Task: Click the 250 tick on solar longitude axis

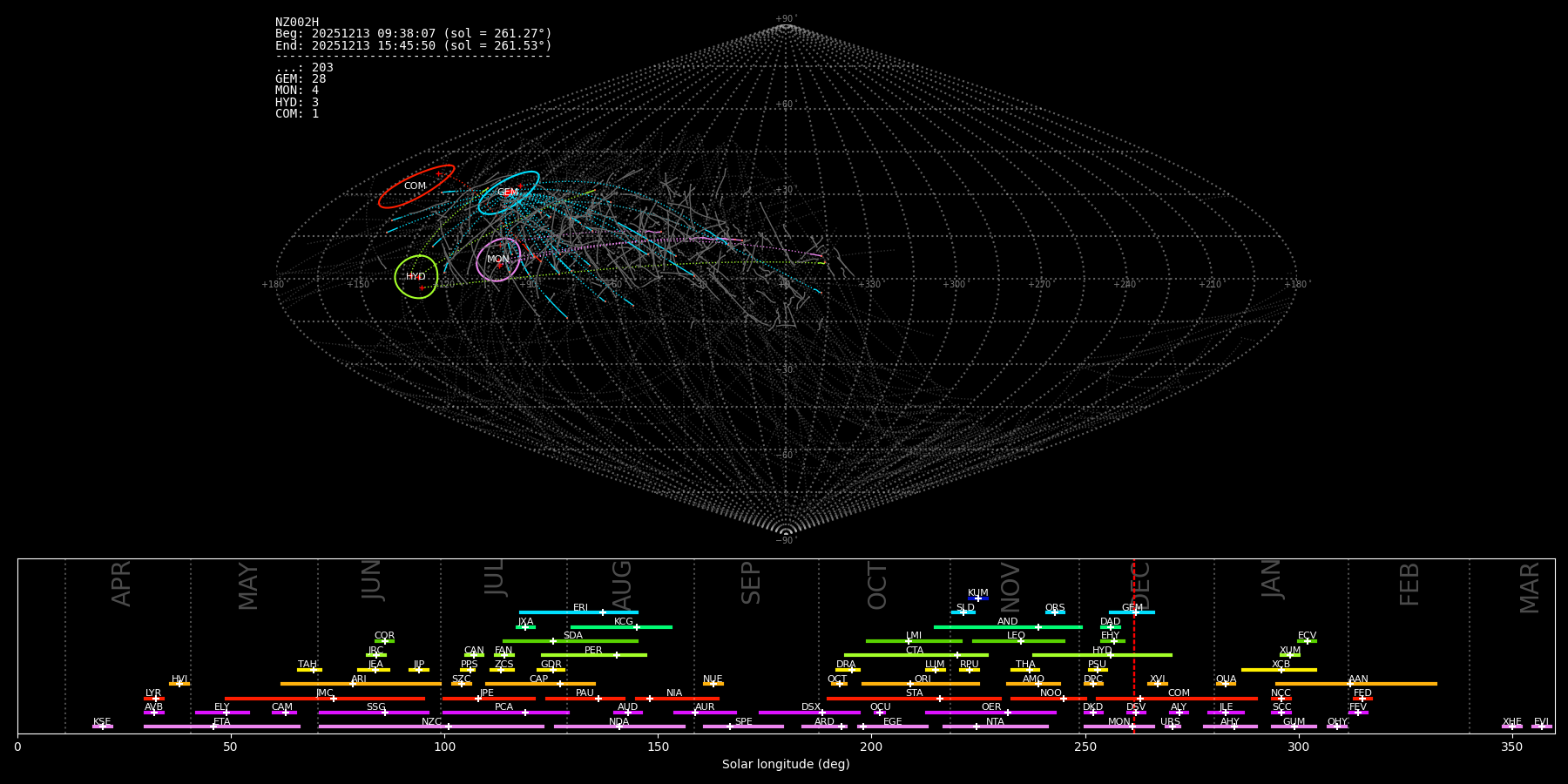Action: click(1085, 747)
